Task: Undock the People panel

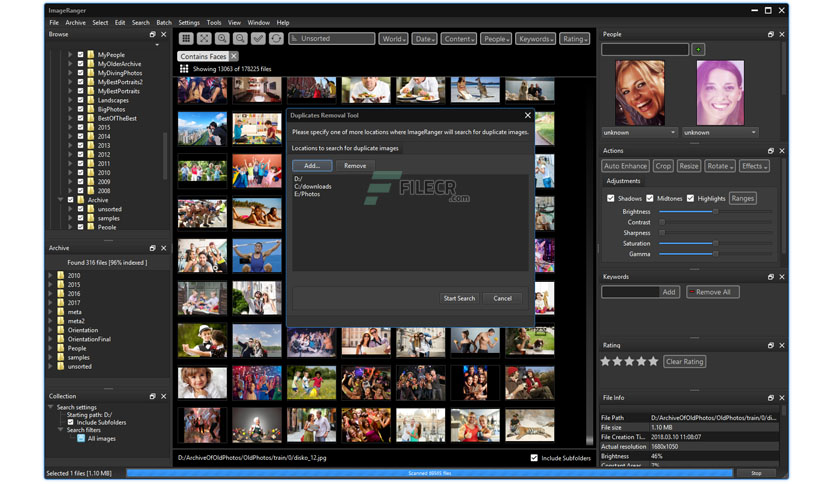Action: pos(770,34)
